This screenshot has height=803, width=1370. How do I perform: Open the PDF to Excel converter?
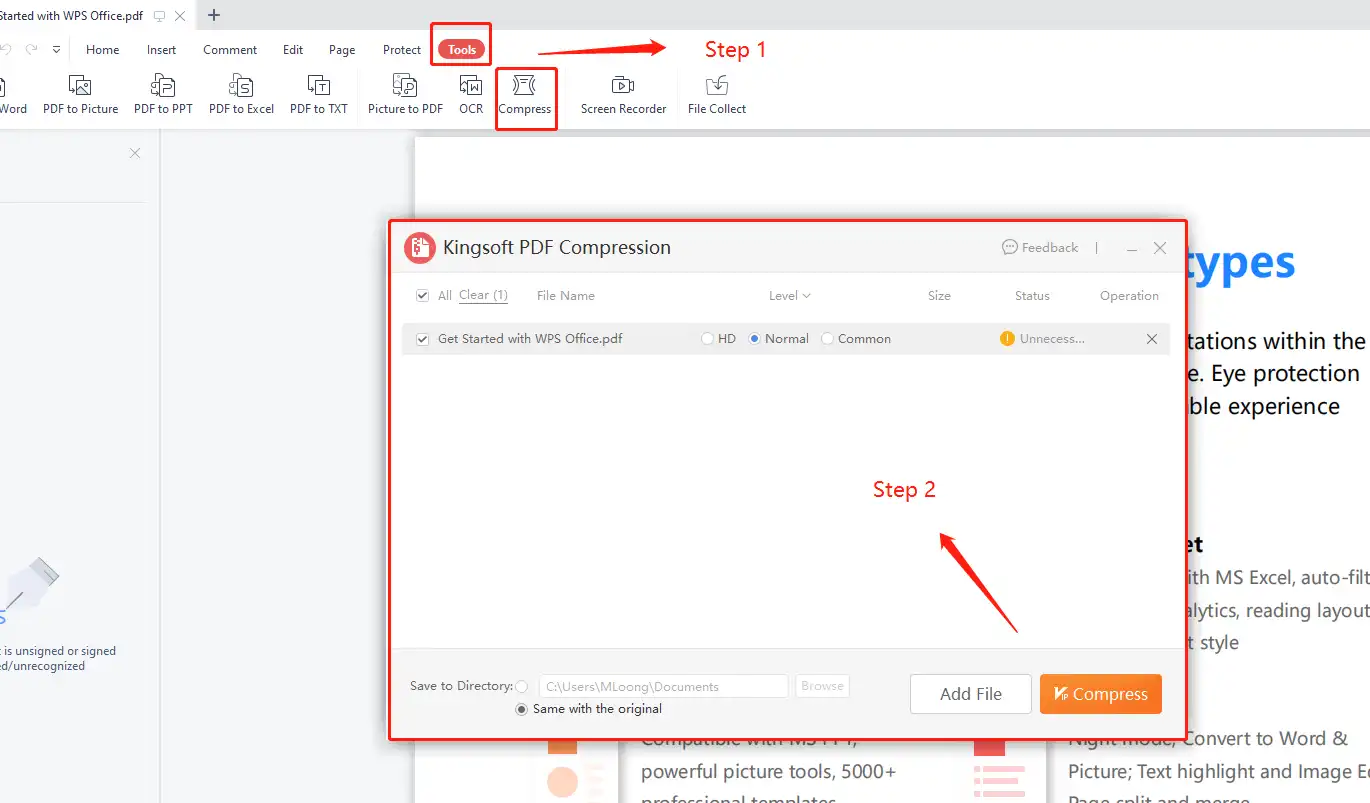click(241, 95)
